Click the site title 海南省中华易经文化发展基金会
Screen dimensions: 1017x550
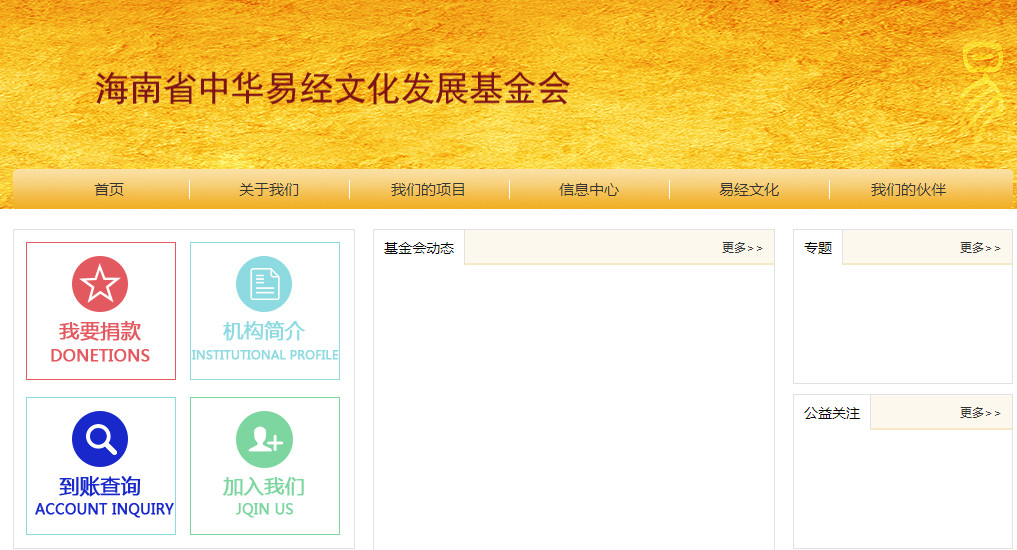[332, 89]
